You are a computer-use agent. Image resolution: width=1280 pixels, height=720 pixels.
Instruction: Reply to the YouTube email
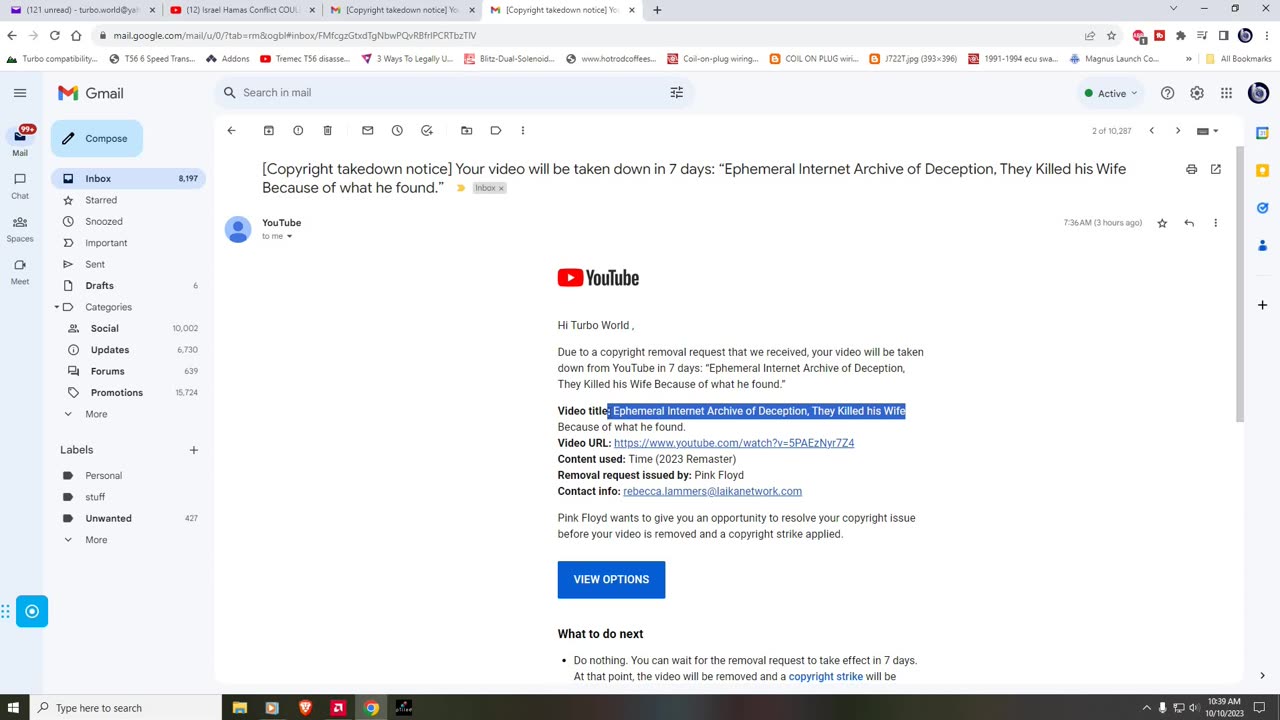tap(1189, 223)
